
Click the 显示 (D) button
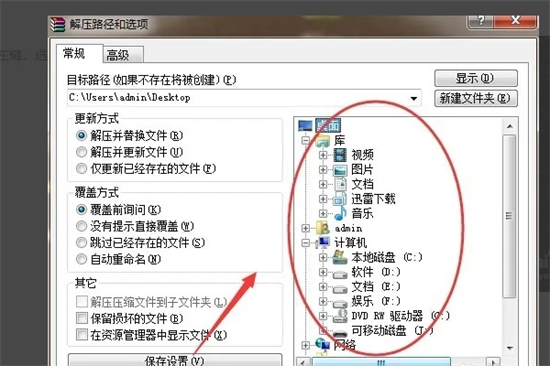[476, 78]
